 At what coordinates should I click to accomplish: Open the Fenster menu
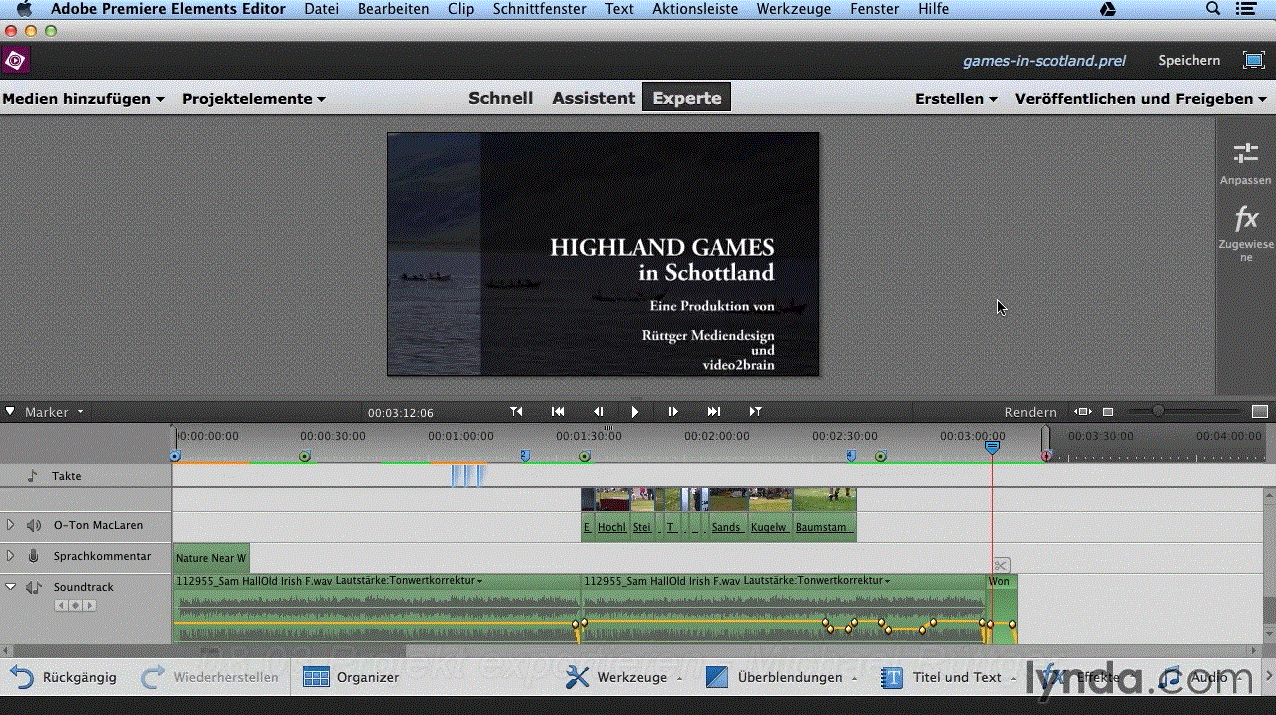(x=874, y=9)
